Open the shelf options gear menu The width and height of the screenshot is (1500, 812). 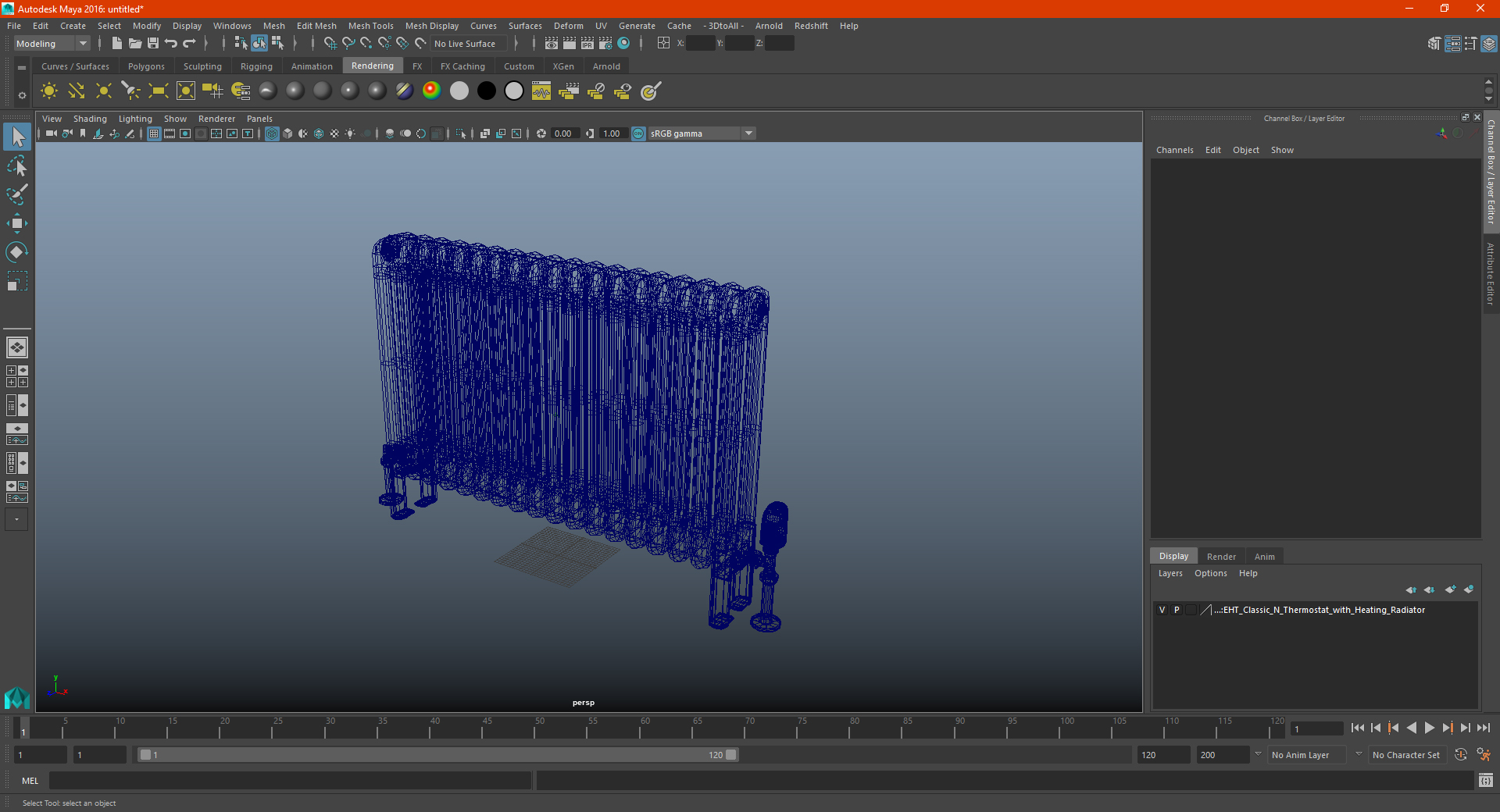coord(22,95)
